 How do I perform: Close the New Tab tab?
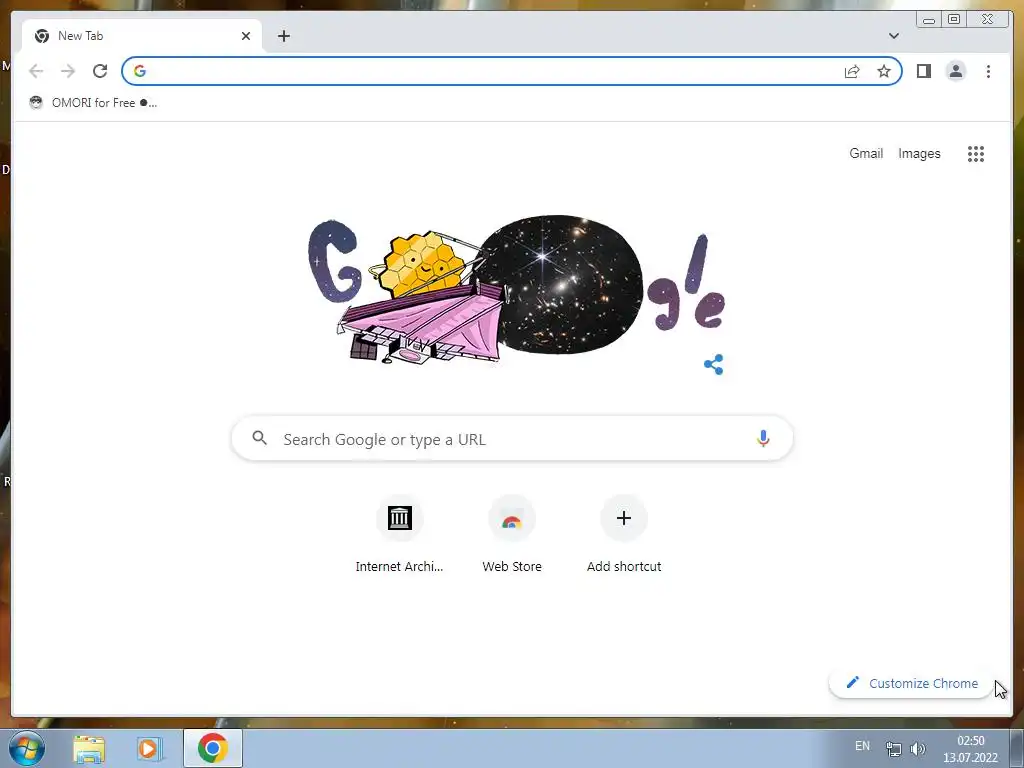click(246, 36)
